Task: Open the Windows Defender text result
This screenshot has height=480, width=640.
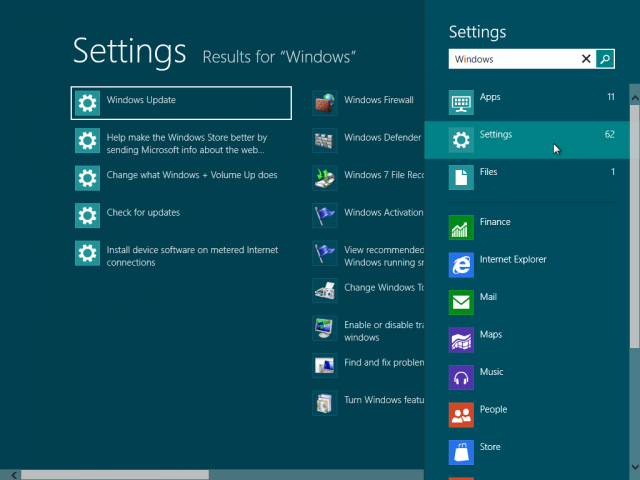Action: coord(382,138)
